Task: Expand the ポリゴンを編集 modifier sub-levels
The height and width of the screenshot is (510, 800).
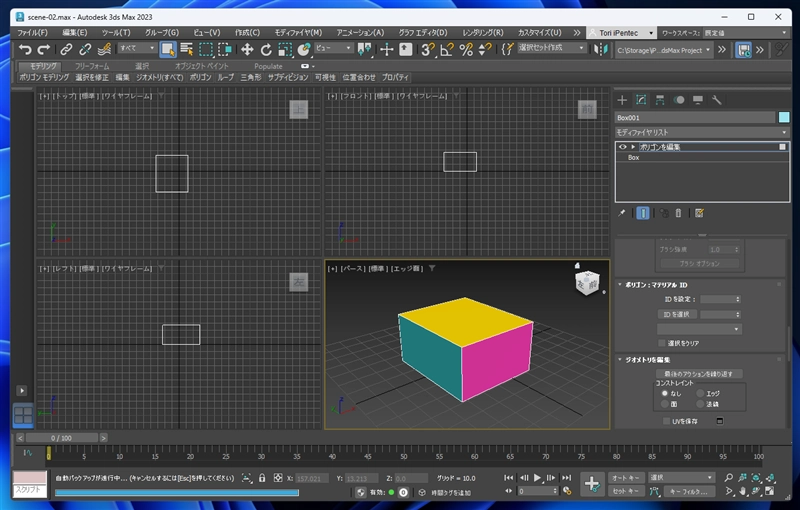Action: point(633,147)
